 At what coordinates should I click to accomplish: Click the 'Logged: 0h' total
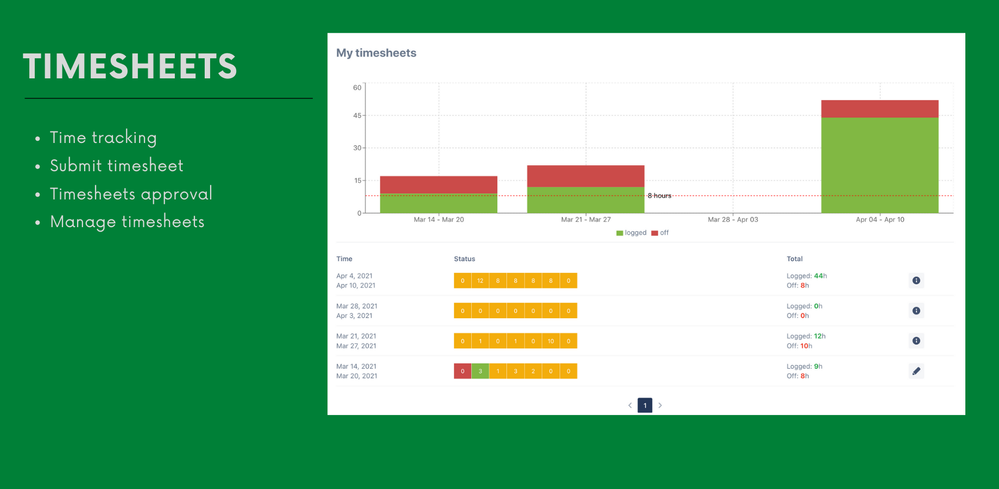coord(805,306)
